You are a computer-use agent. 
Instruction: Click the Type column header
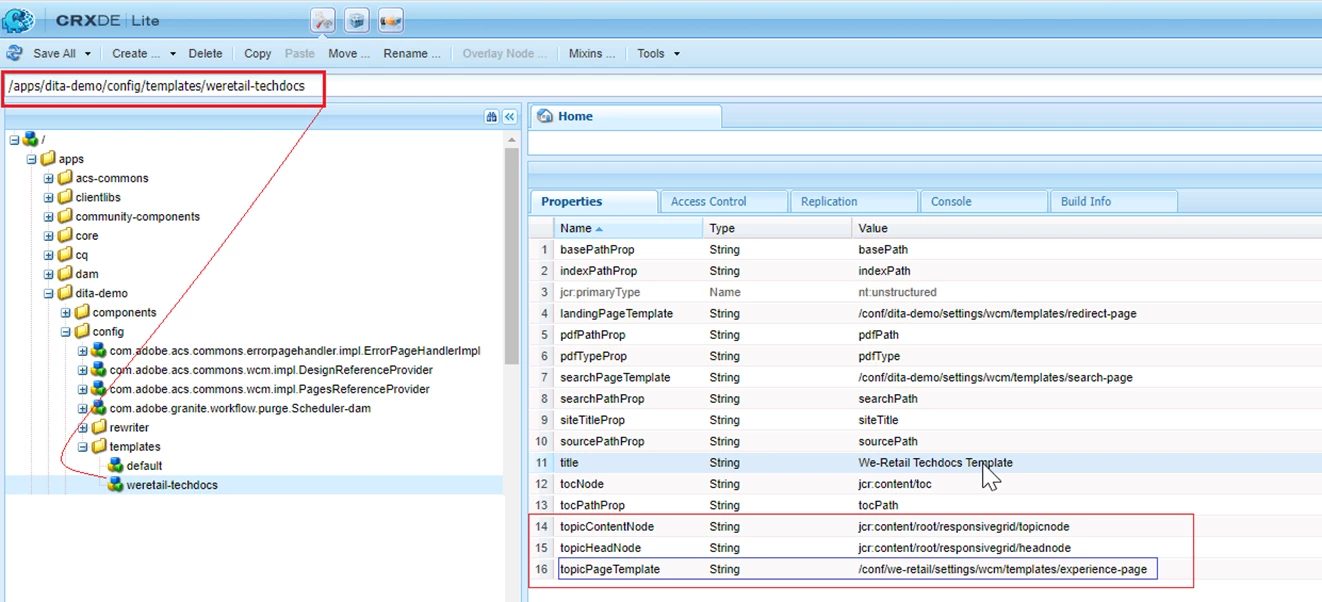[x=777, y=228]
